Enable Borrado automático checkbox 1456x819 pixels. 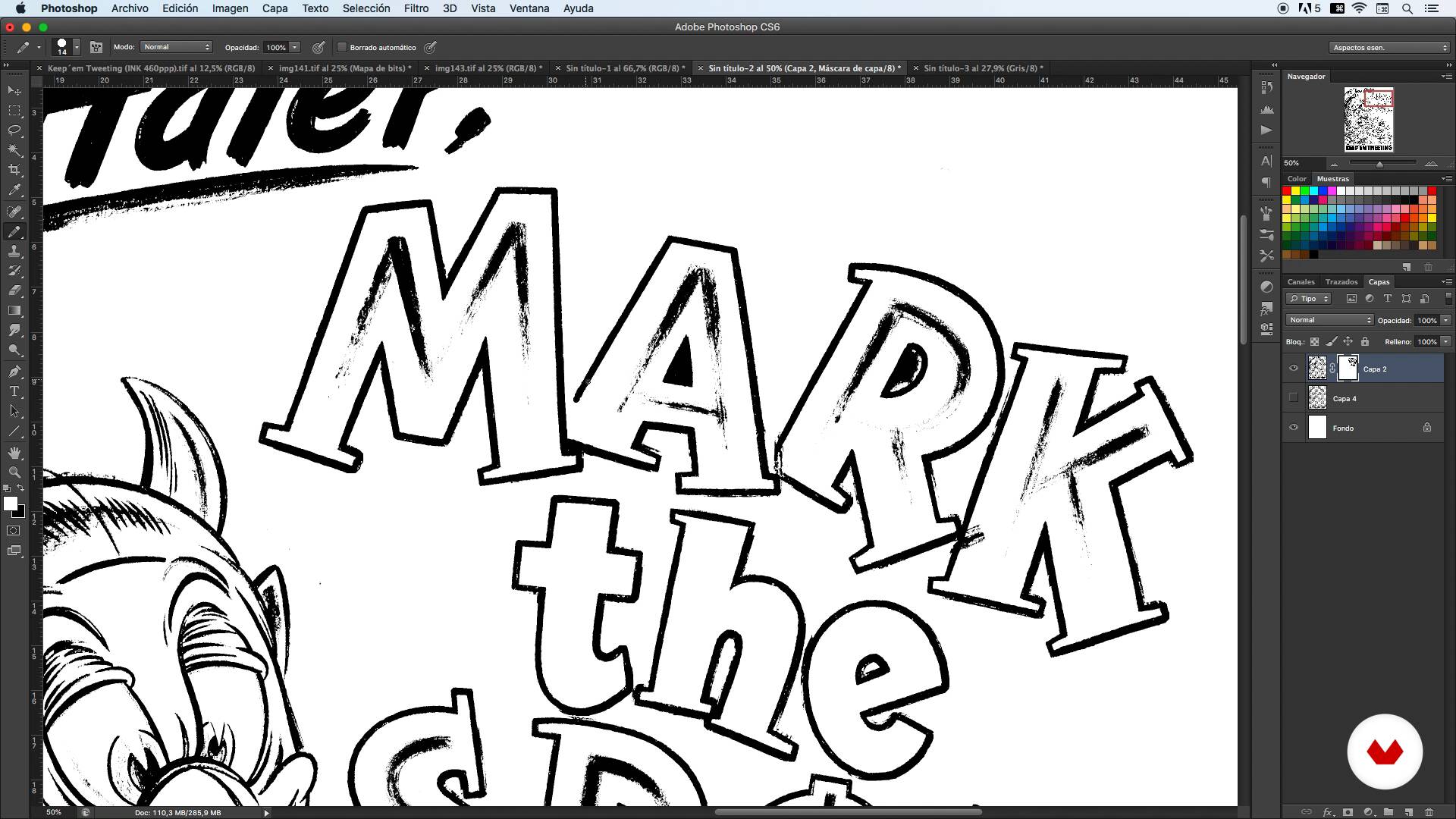(342, 47)
